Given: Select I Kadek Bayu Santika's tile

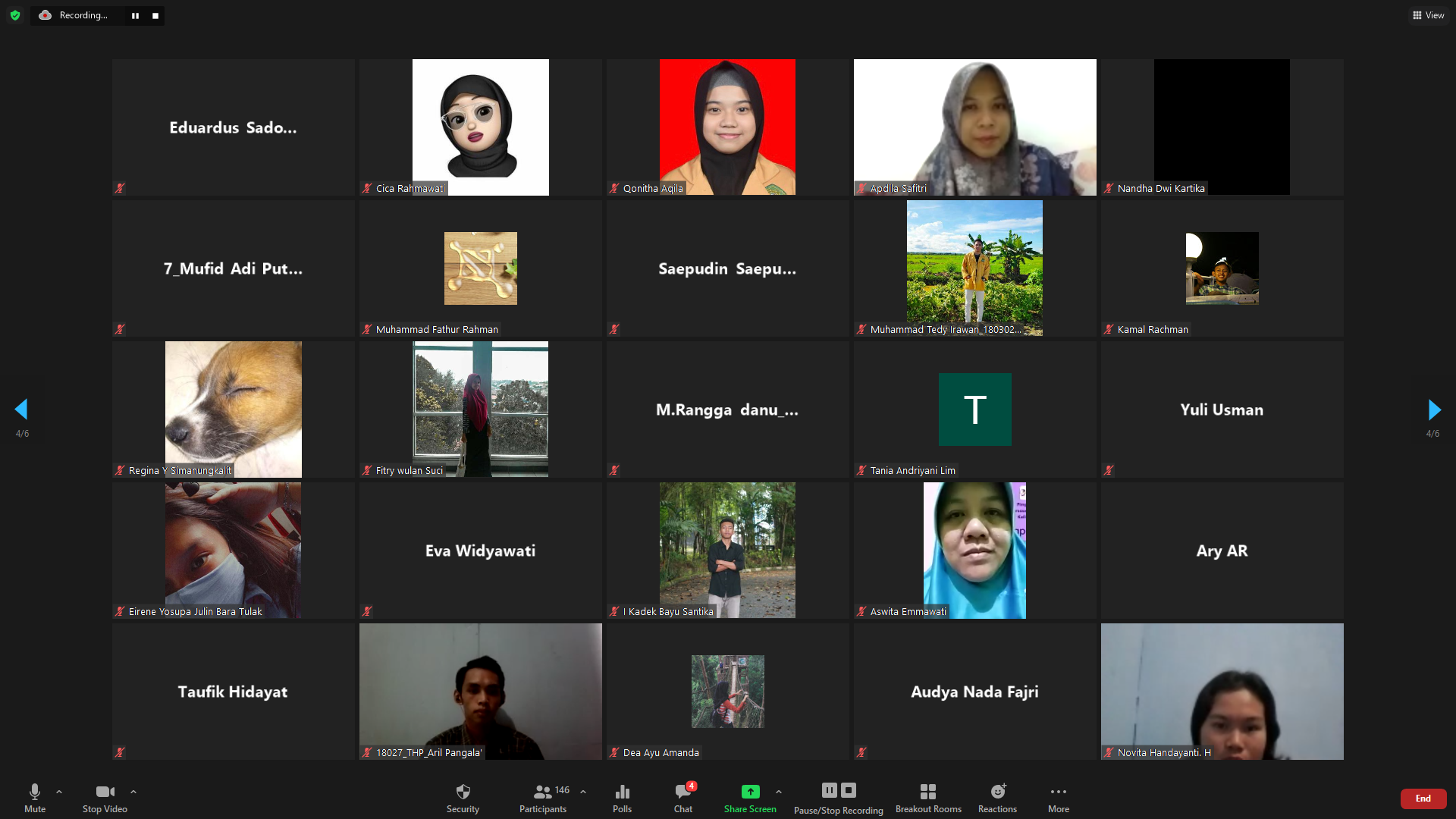Looking at the screenshot, I should pyautogui.click(x=728, y=551).
